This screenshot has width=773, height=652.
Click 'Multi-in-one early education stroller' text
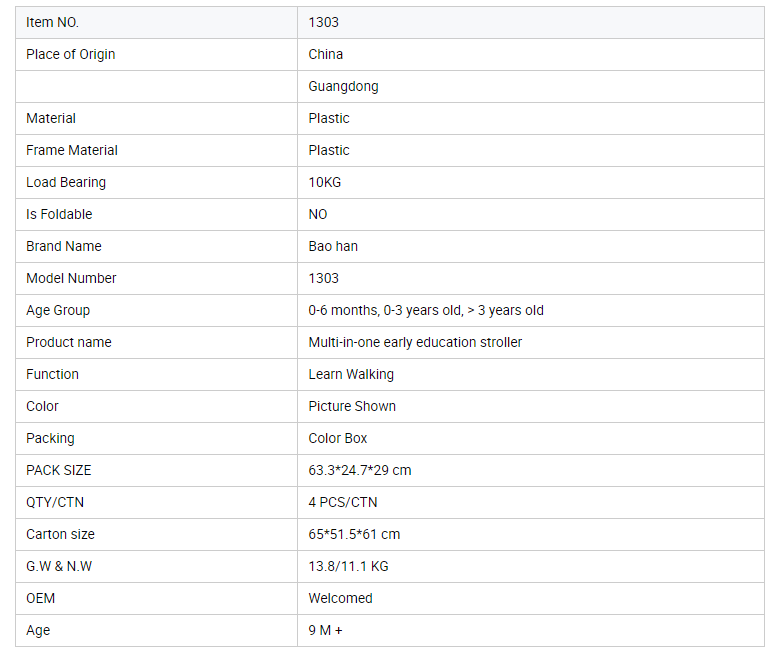(415, 342)
